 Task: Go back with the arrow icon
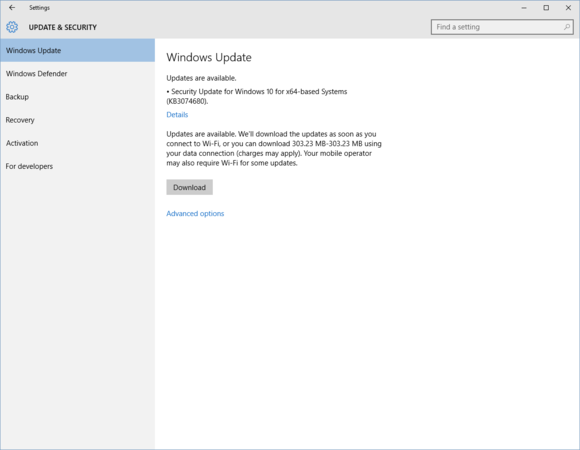12,7
